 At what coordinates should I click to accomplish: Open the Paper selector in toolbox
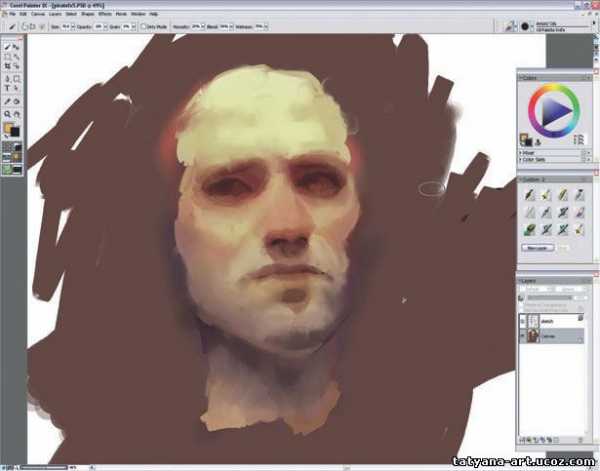(x=8, y=148)
